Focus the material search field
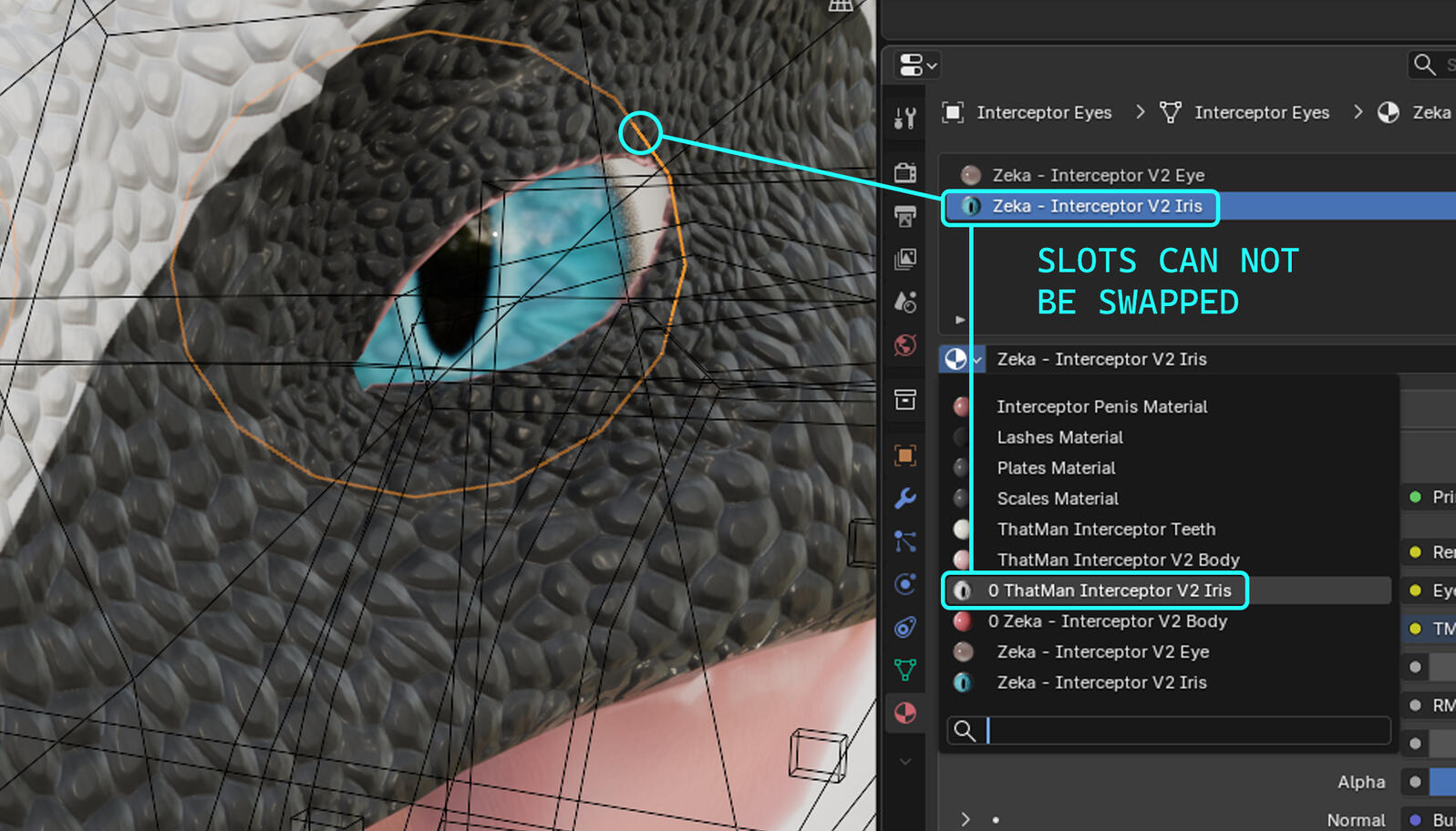 click(1185, 731)
